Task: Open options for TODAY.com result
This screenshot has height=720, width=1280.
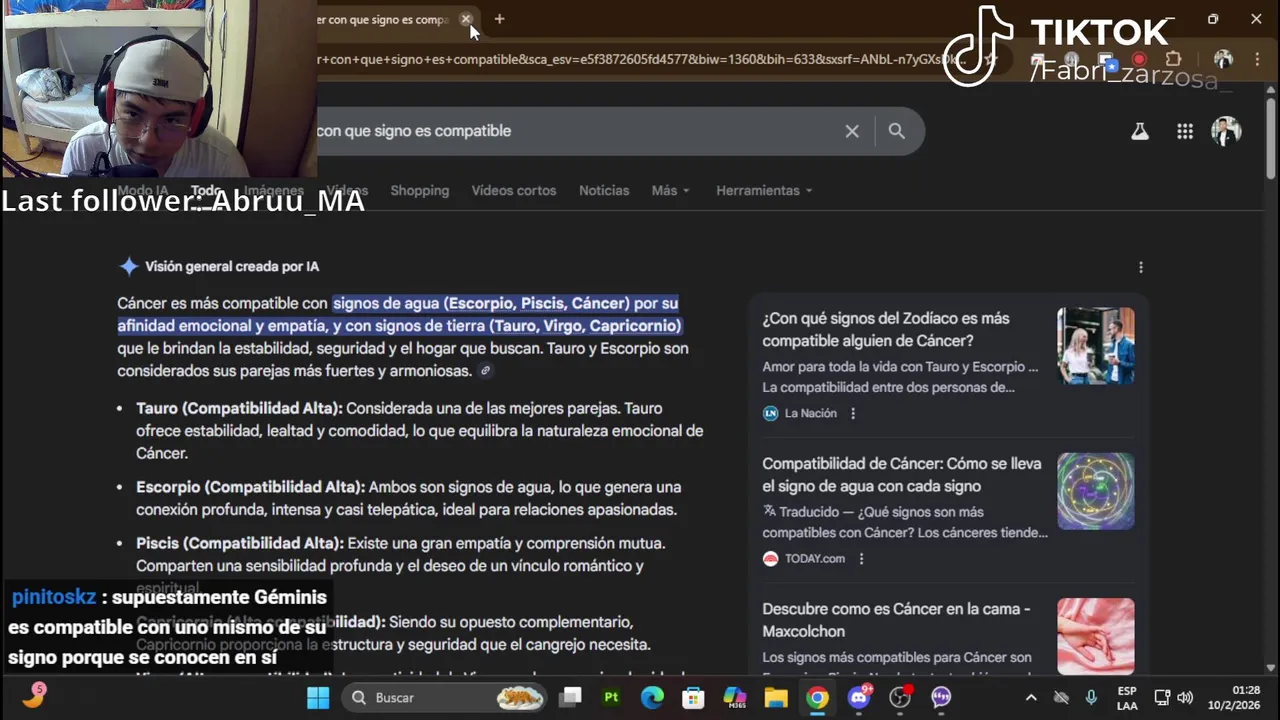Action: click(861, 559)
